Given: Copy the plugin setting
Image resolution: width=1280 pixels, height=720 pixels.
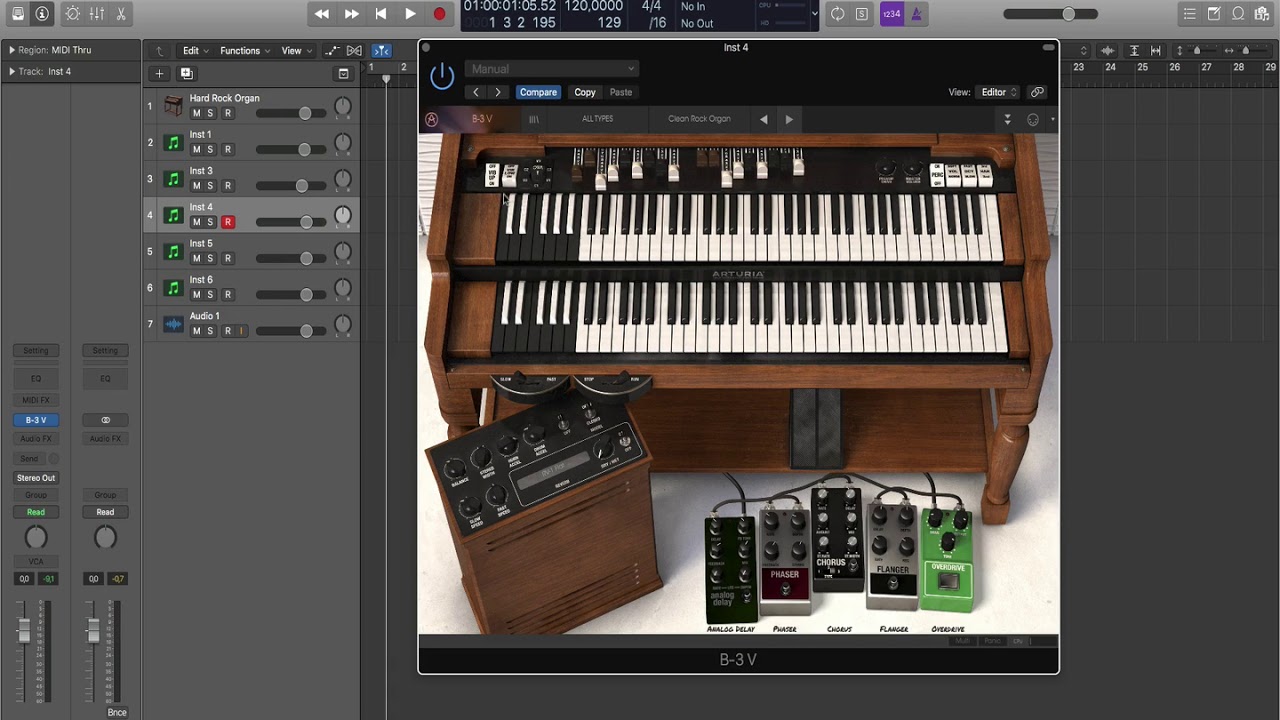Looking at the screenshot, I should (x=585, y=92).
